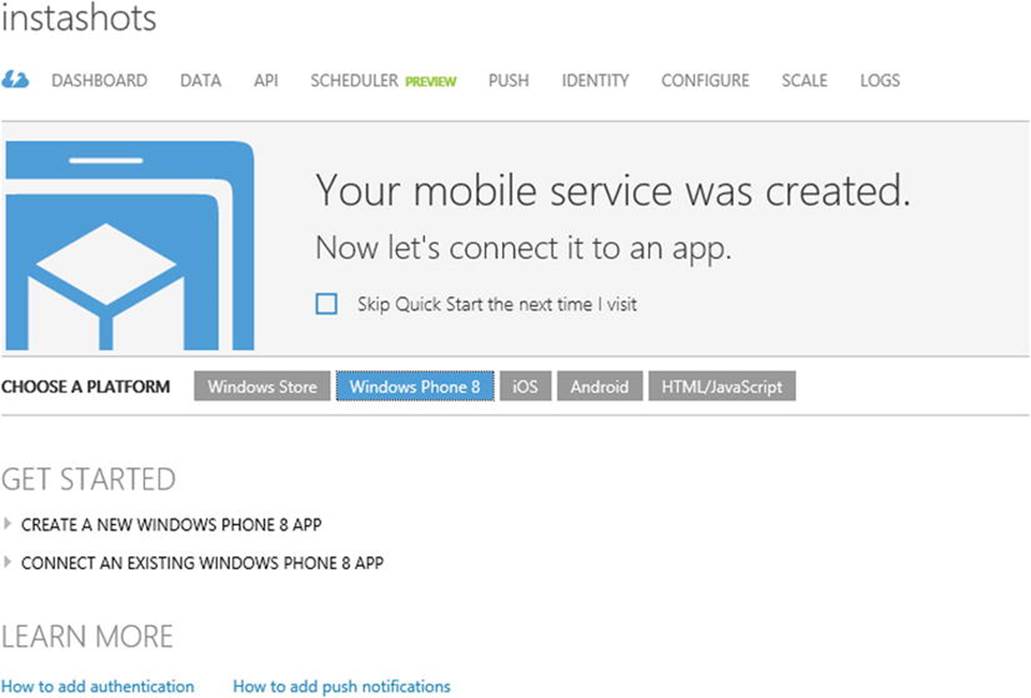Select the HTML/JavaScript platform
The width and height of the screenshot is (1031, 698).
[x=722, y=386]
